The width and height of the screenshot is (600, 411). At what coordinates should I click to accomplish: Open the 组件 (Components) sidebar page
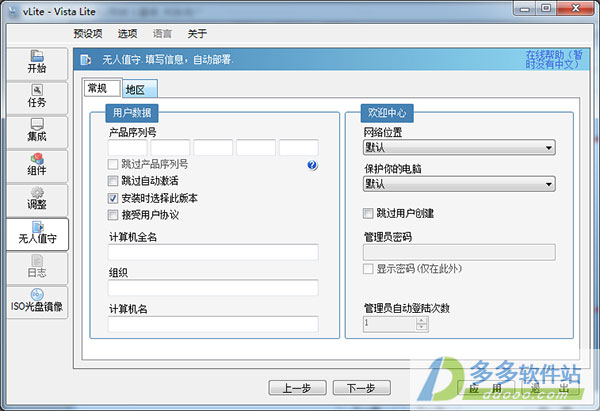37,166
